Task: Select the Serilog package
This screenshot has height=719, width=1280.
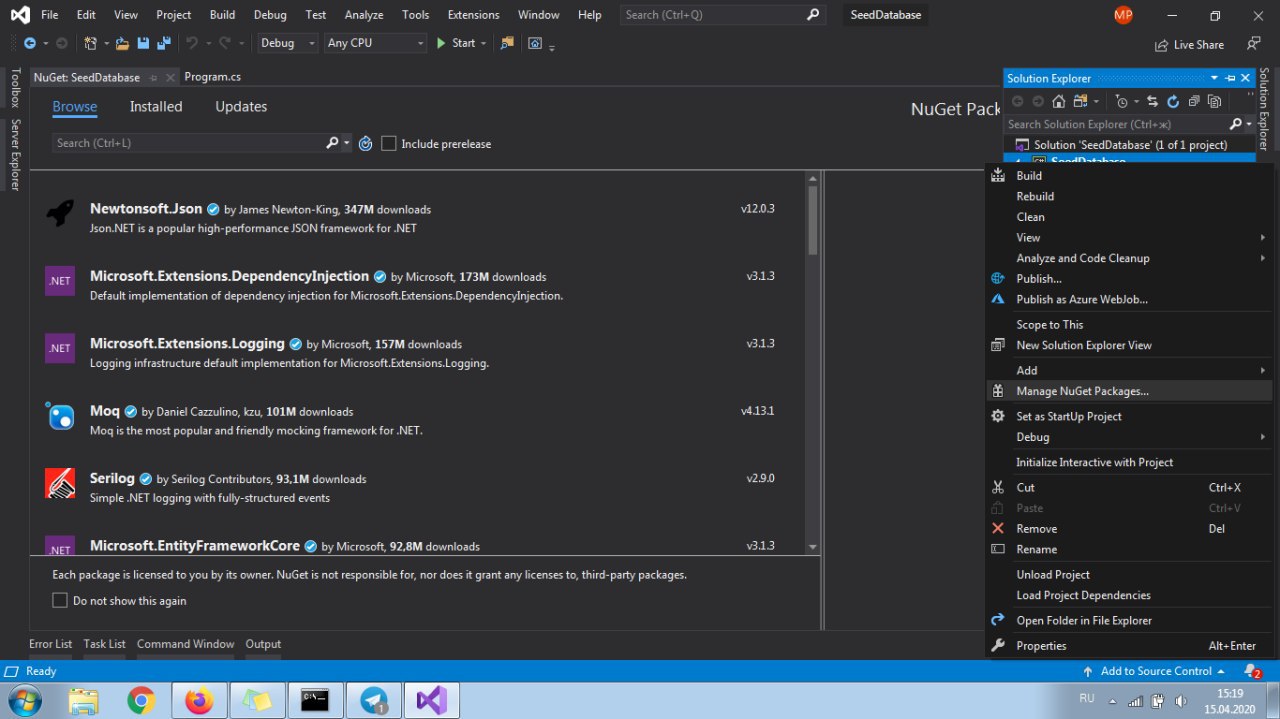Action: point(417,487)
